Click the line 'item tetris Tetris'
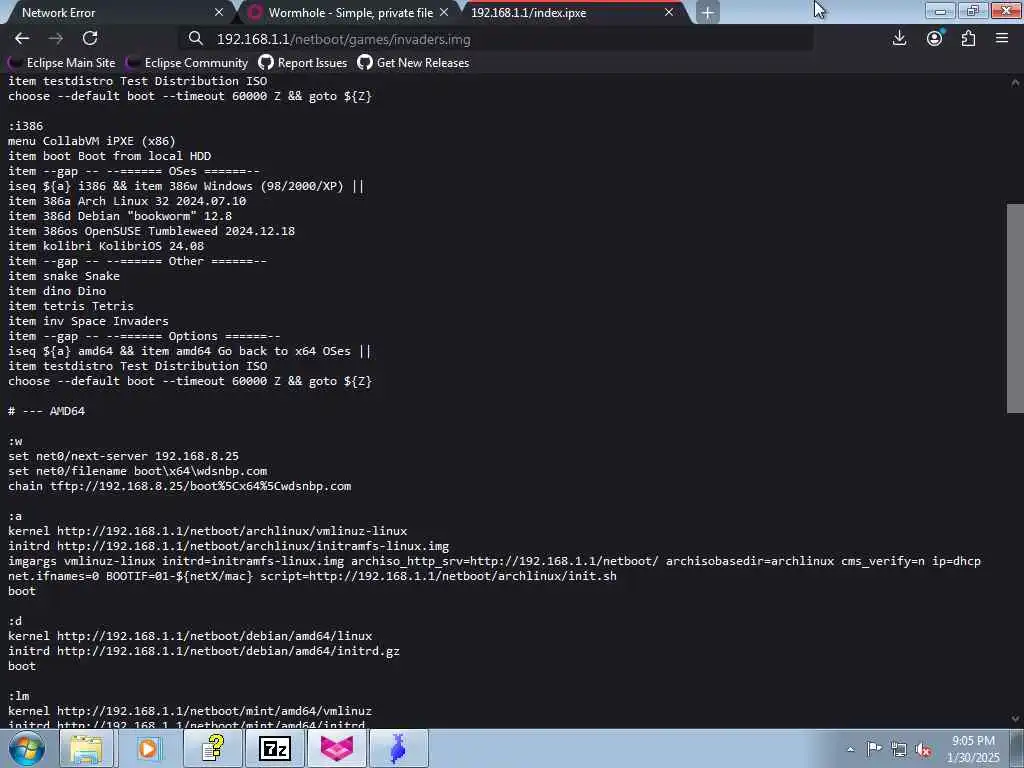The image size is (1024, 768). (x=71, y=306)
